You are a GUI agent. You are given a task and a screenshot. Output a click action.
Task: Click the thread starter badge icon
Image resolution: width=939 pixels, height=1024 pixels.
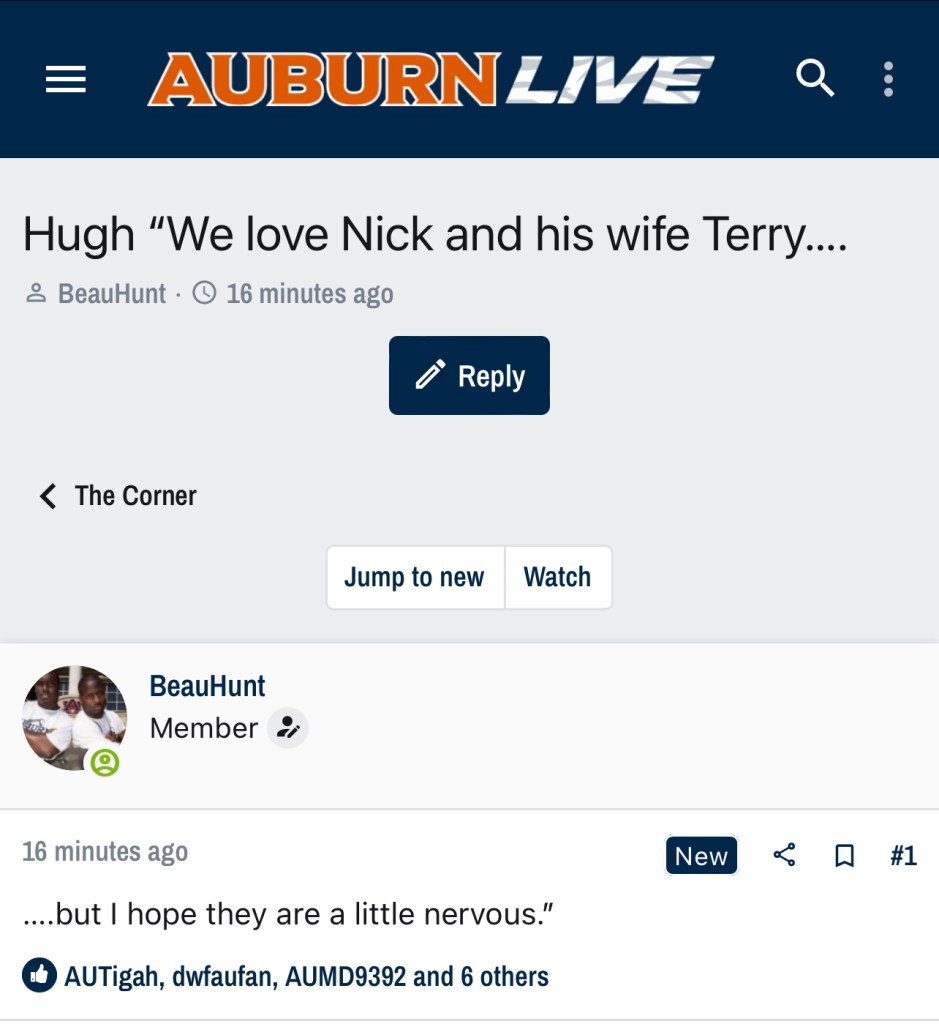(x=288, y=728)
